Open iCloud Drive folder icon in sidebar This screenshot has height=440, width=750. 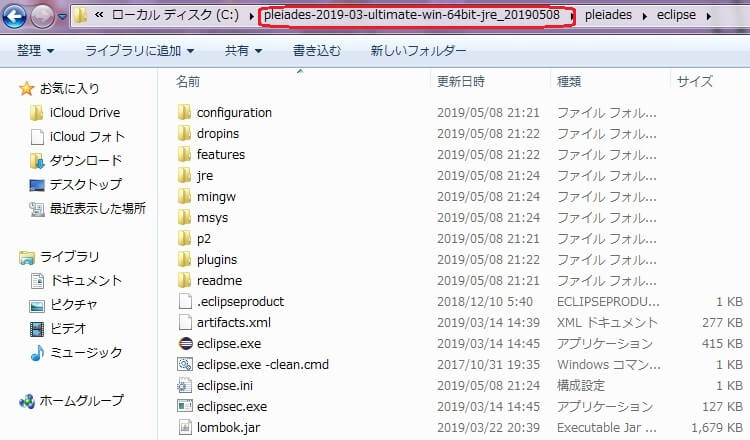tap(36, 113)
